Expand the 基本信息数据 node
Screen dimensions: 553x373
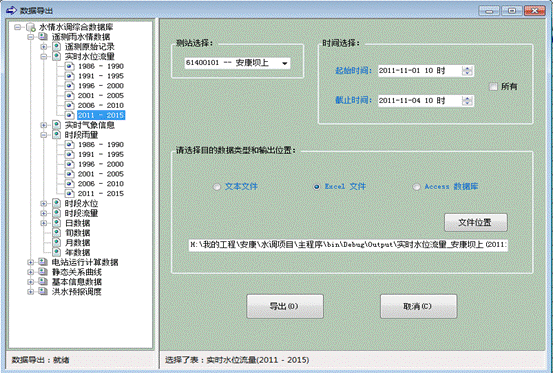(30, 282)
